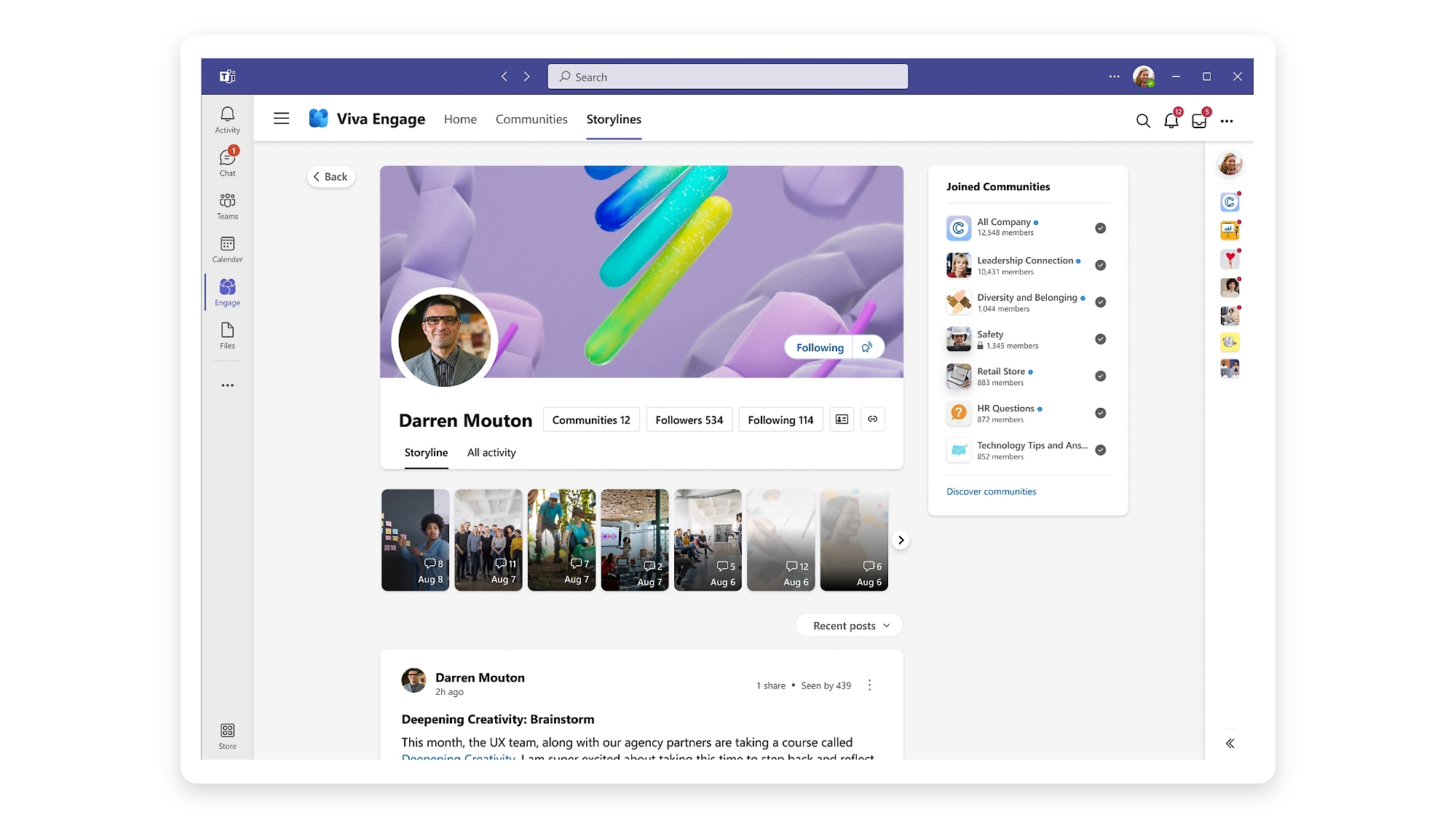Open the Viva Engage inbox icon
The width and height of the screenshot is (1456, 823).
pyautogui.click(x=1199, y=121)
